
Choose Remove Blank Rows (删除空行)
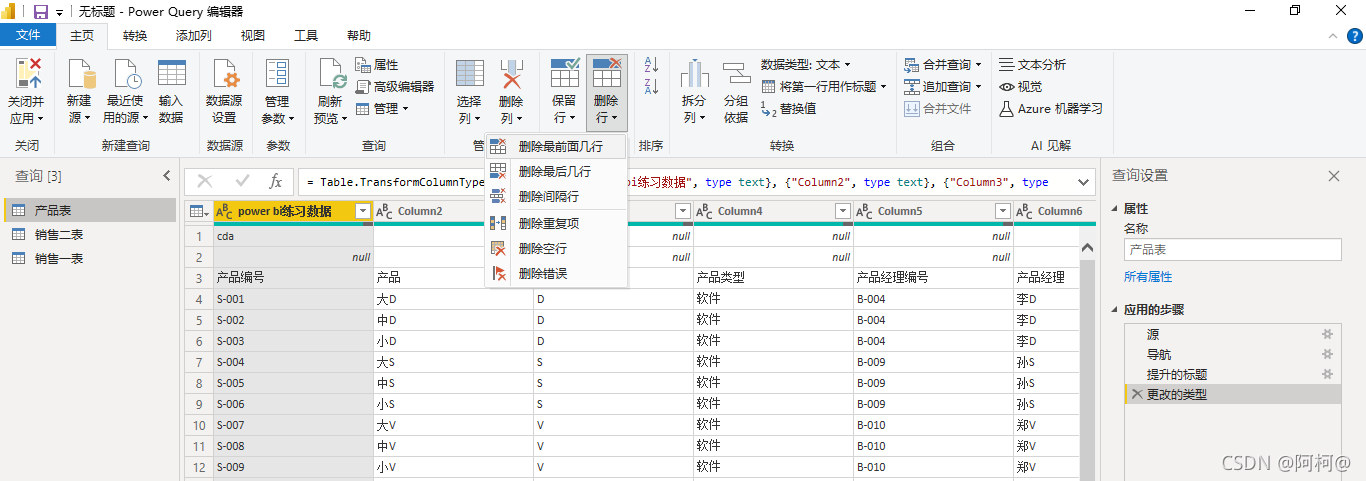(x=556, y=248)
